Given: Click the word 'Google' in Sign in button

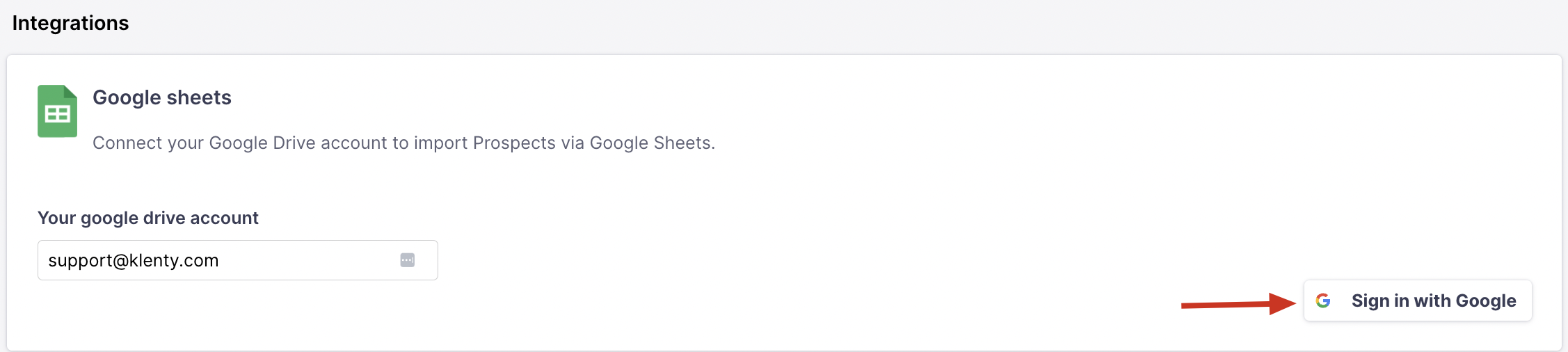Looking at the screenshot, I should pos(1485,301).
